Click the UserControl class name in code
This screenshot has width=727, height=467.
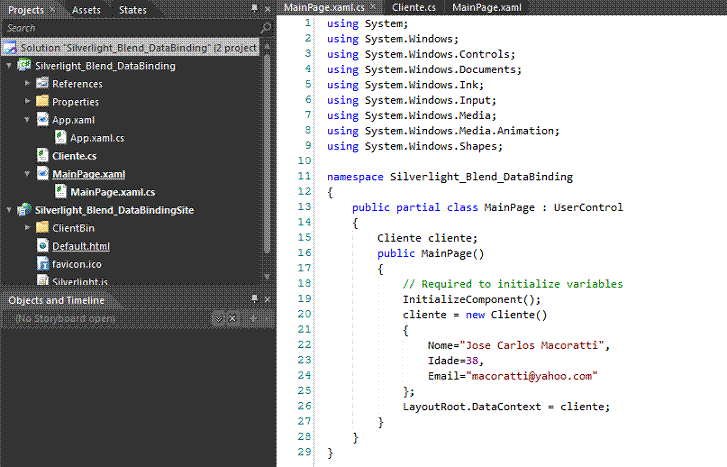tap(588, 207)
